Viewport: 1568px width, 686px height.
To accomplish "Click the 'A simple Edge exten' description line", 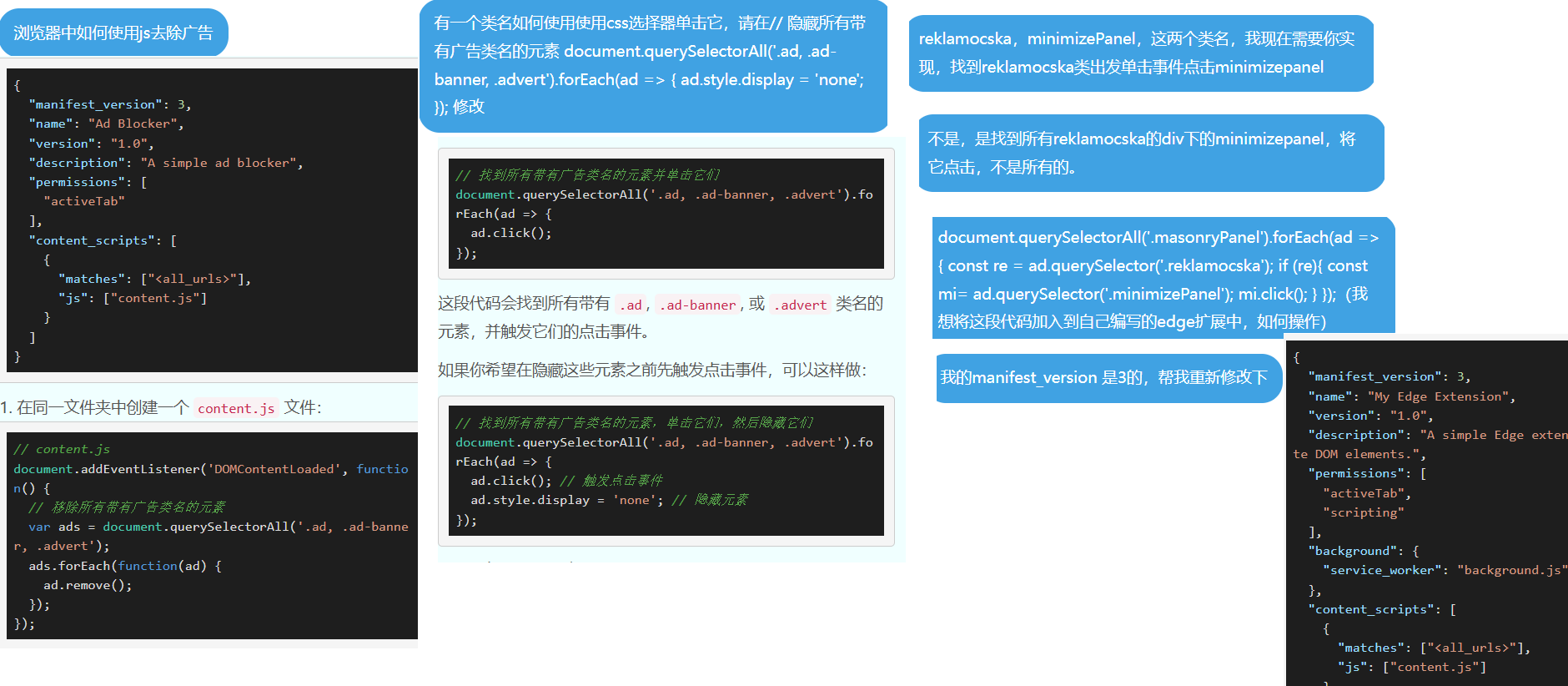I will [1430, 444].
